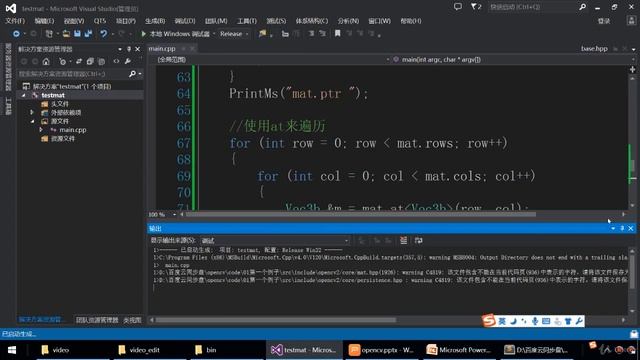Open the QT5 menu
Screen dimensions: 640x360
[x=100, y=21]
